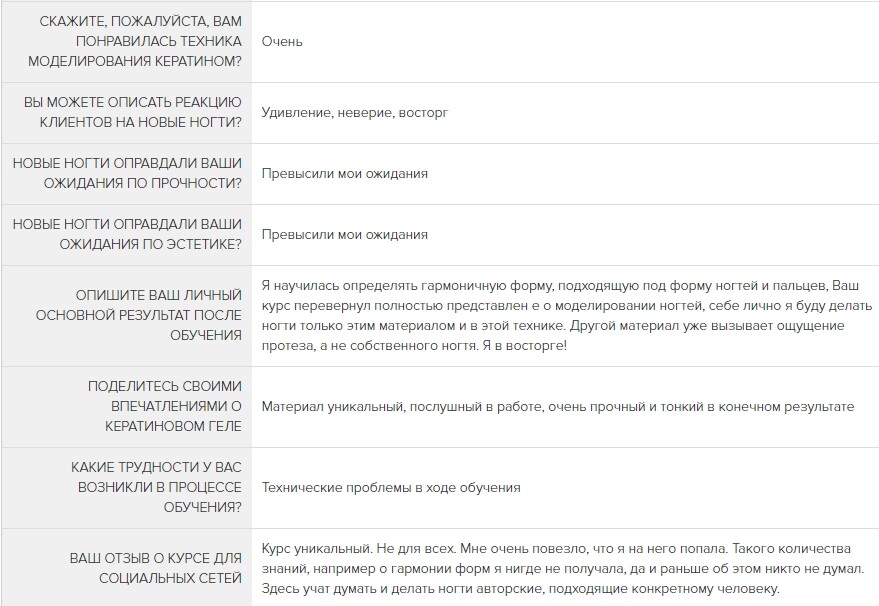Click the 'Какие трудности у вас возникли' question

click(156, 487)
